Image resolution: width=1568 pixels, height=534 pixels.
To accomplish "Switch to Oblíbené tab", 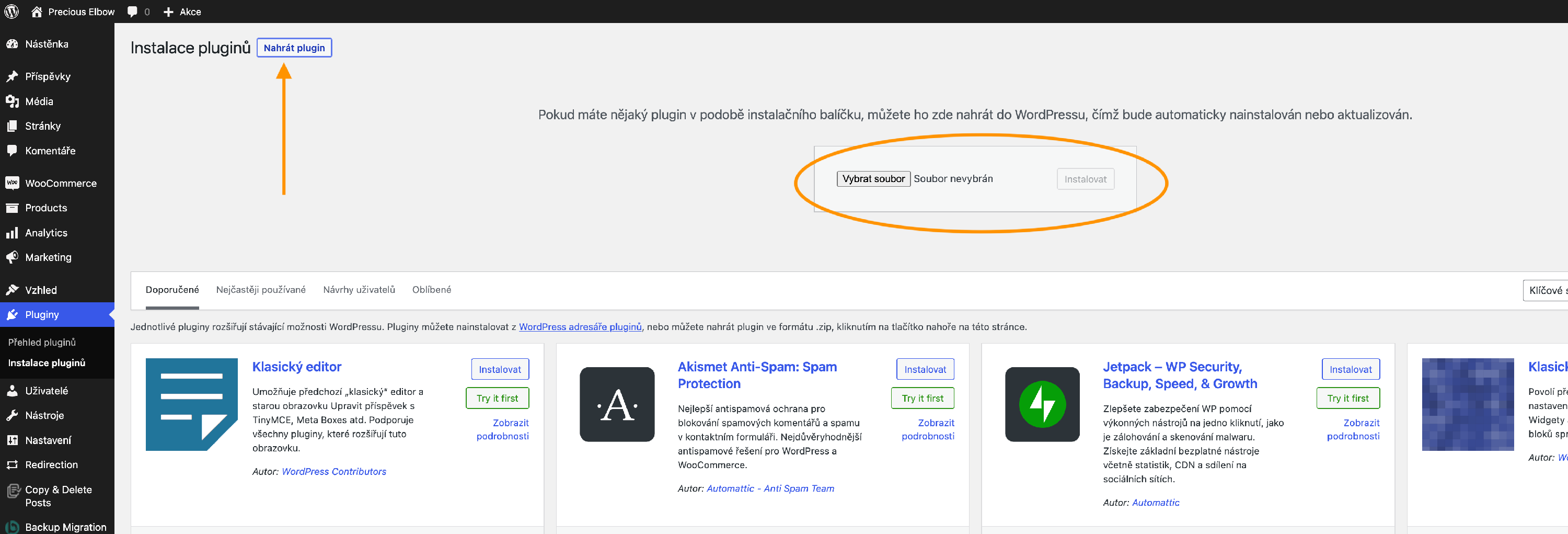I will tap(432, 290).
